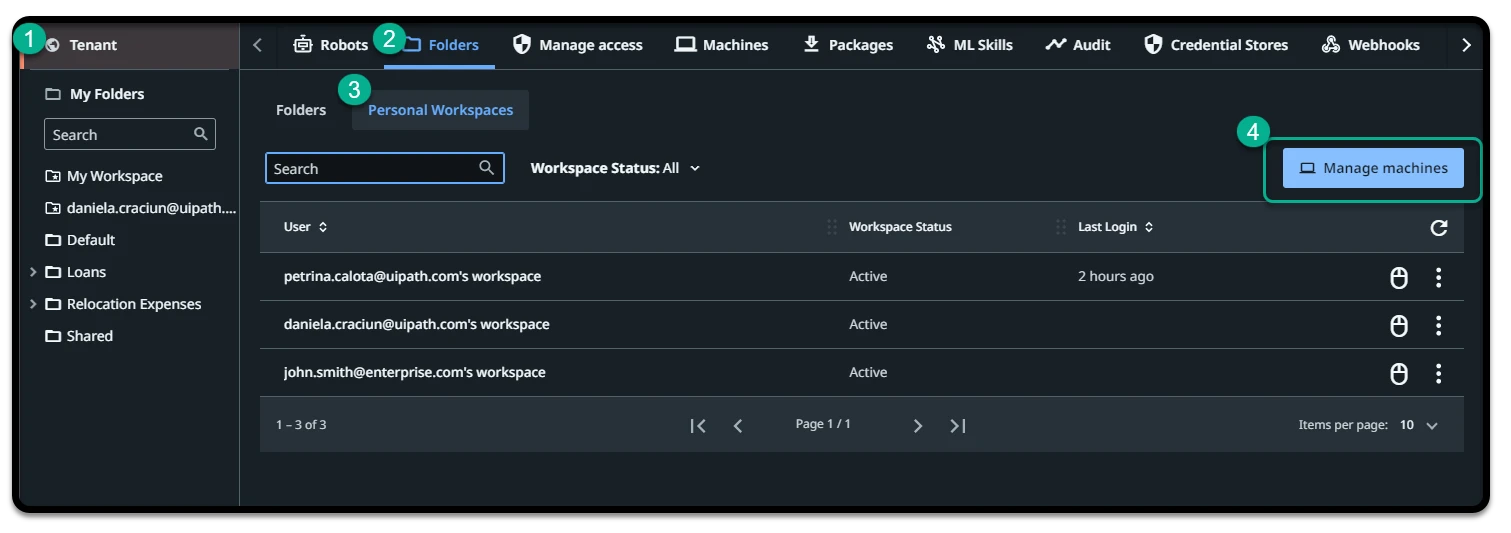Open the Webhooks tab
Viewport: 1511px width, 533px height.
click(x=1370, y=45)
